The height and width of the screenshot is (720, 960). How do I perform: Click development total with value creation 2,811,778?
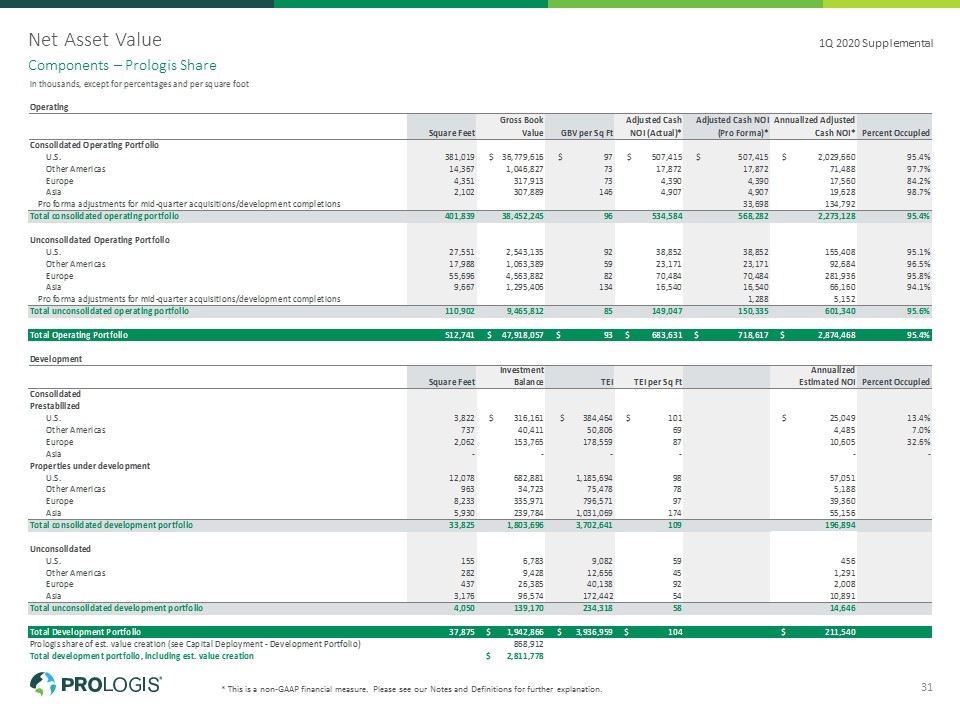pyautogui.click(x=525, y=656)
